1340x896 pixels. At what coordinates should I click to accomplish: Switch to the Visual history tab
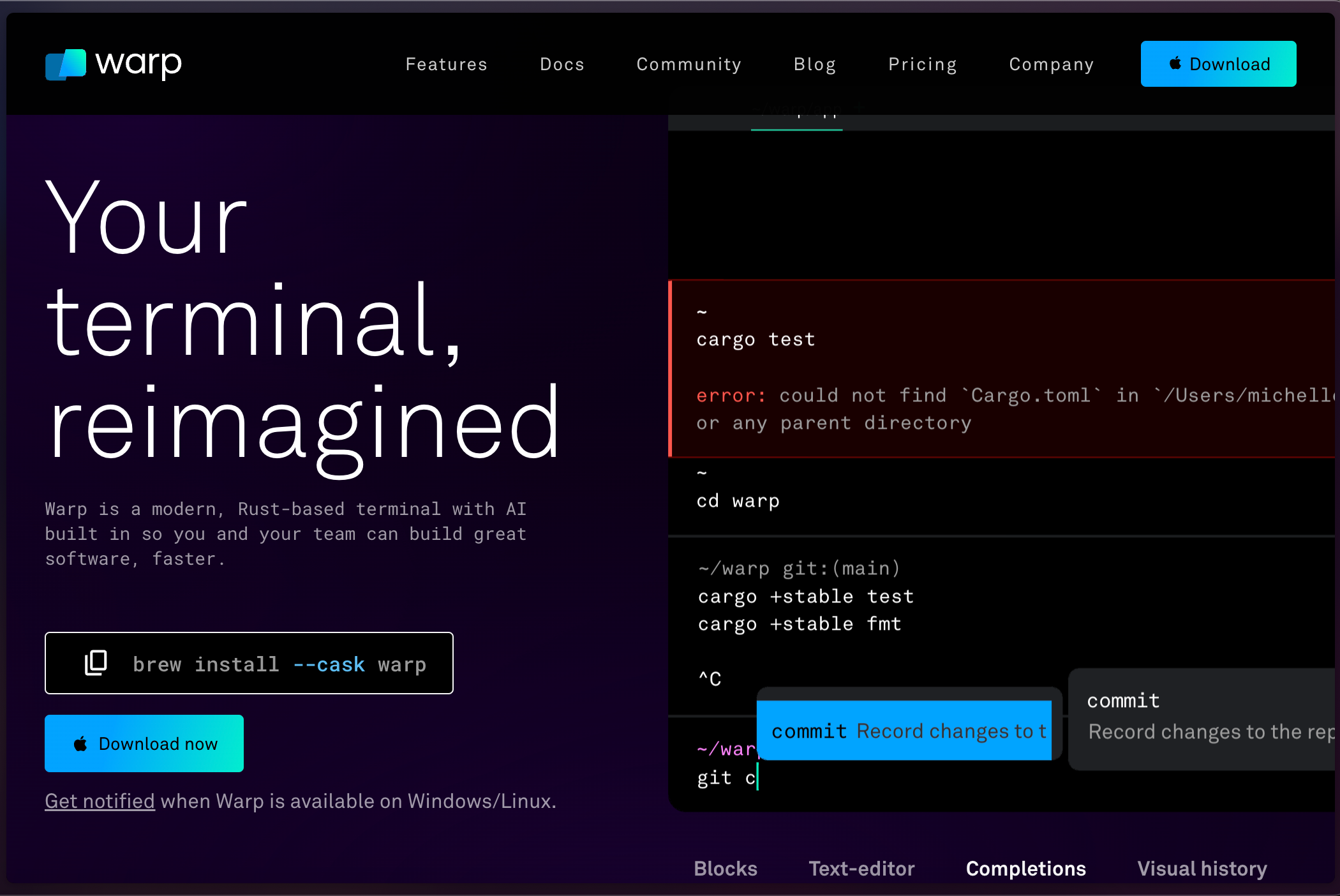1202,869
